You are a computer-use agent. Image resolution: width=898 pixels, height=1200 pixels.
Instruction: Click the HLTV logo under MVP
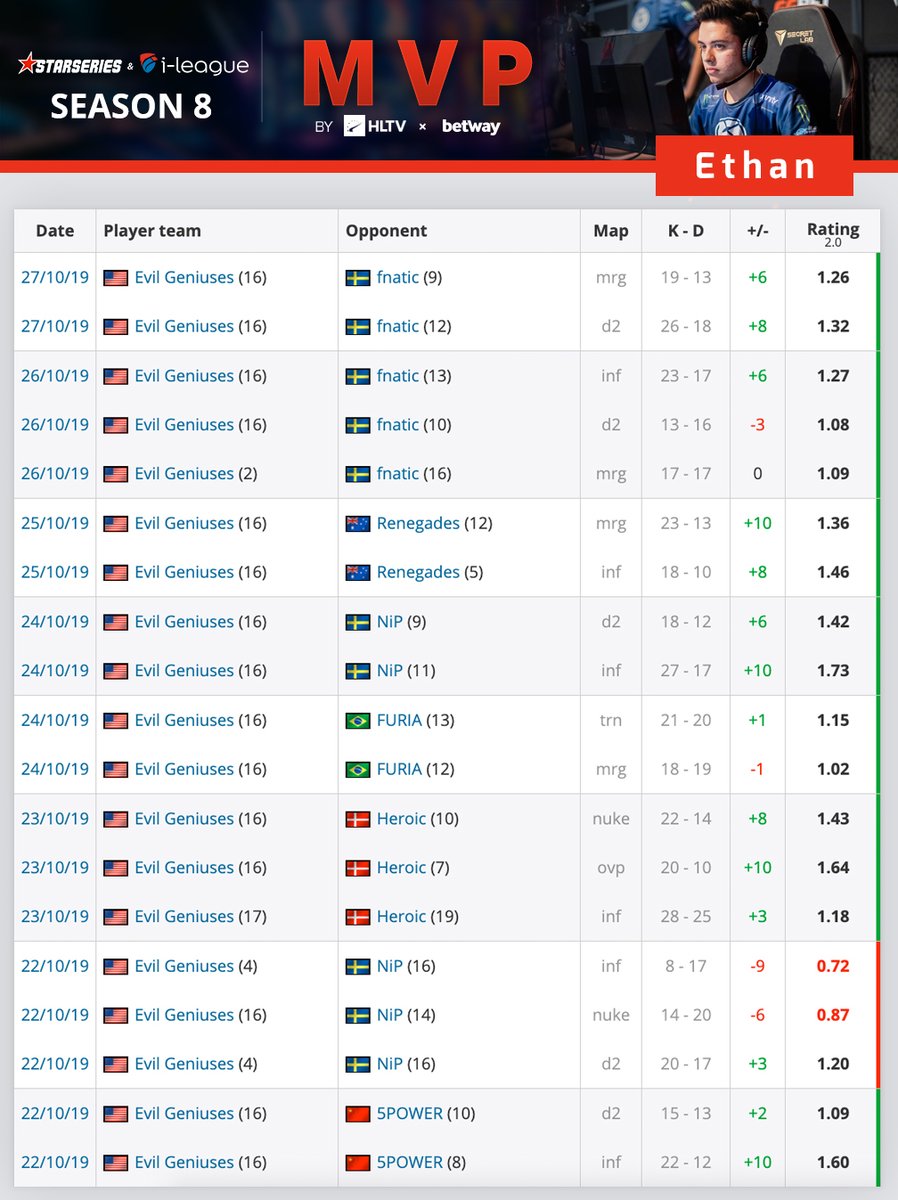tap(373, 127)
